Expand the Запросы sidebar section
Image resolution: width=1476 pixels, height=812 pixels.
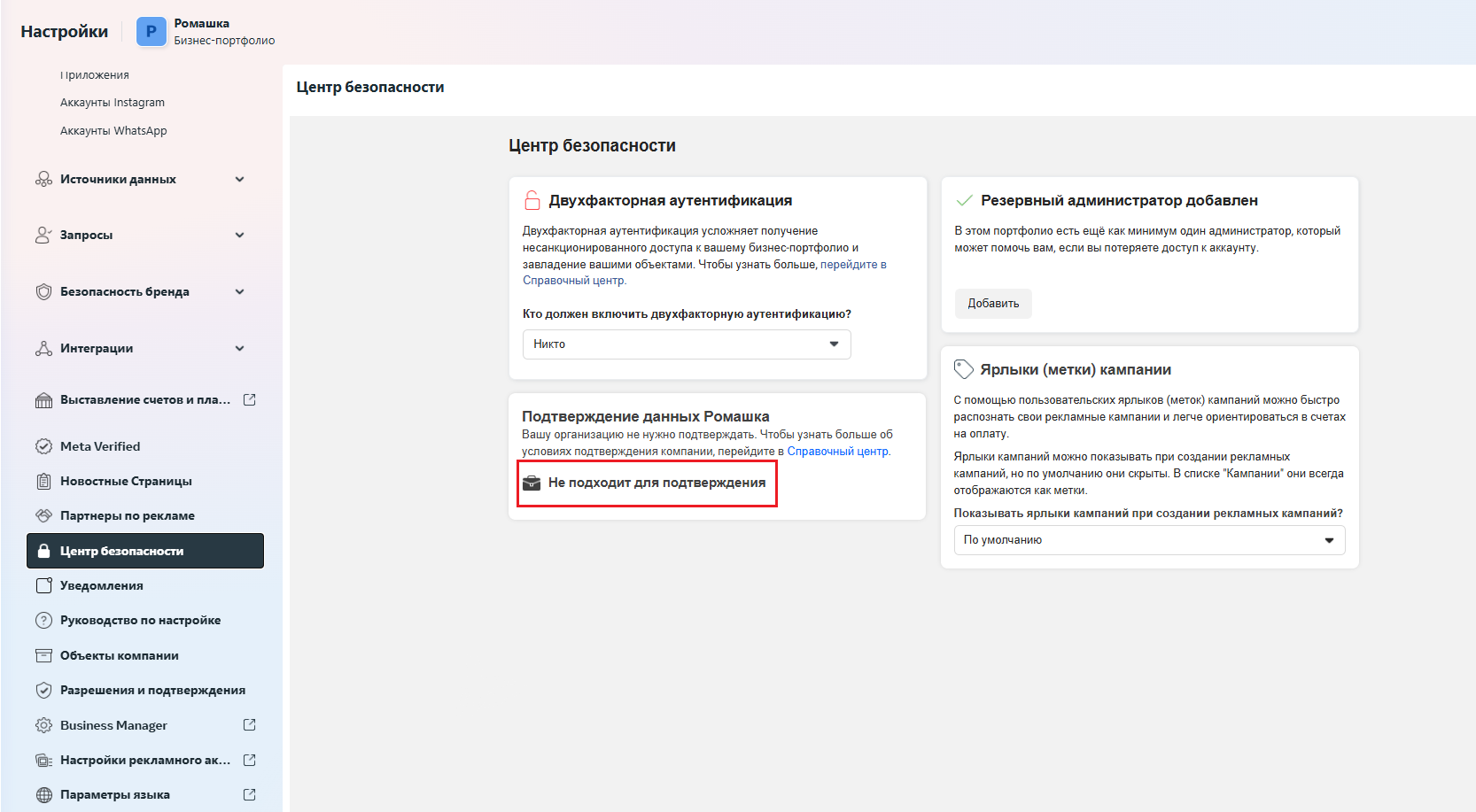coord(239,235)
